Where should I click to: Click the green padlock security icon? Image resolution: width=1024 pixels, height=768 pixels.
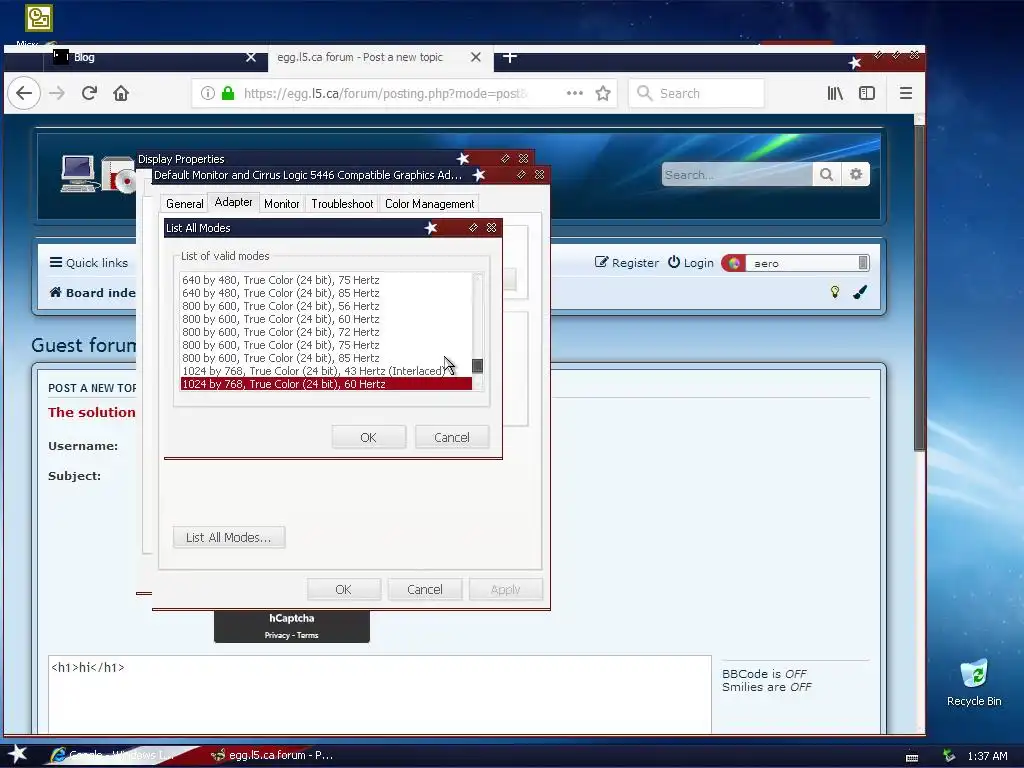point(228,93)
